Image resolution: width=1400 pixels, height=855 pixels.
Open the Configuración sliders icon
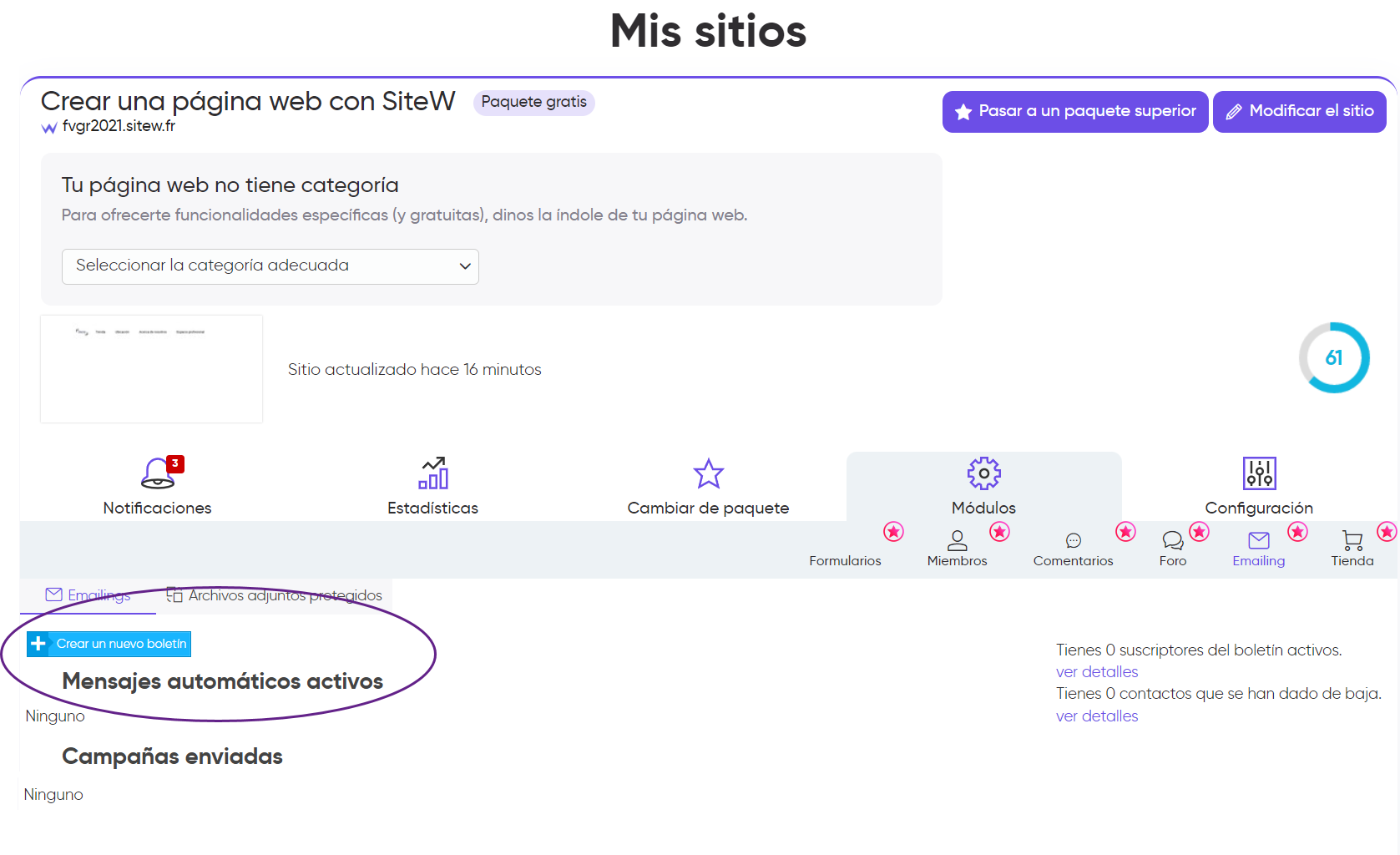(1259, 473)
